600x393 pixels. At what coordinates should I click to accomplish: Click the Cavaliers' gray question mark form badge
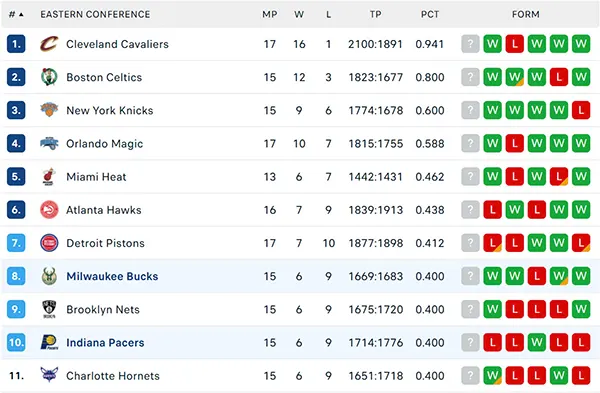click(470, 44)
